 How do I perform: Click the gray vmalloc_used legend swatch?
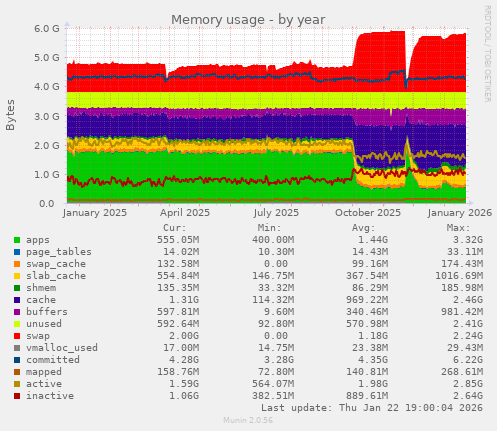pyautogui.click(x=17, y=348)
